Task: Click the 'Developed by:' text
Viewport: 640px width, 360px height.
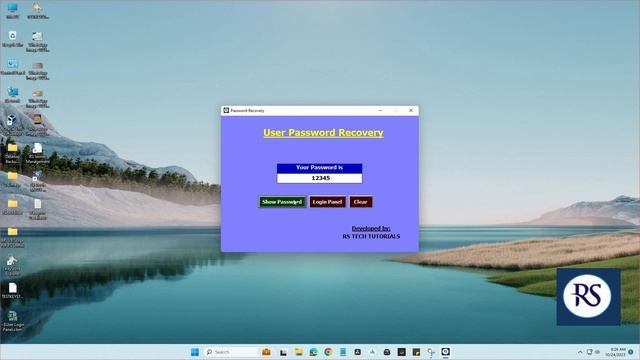Action: point(371,229)
